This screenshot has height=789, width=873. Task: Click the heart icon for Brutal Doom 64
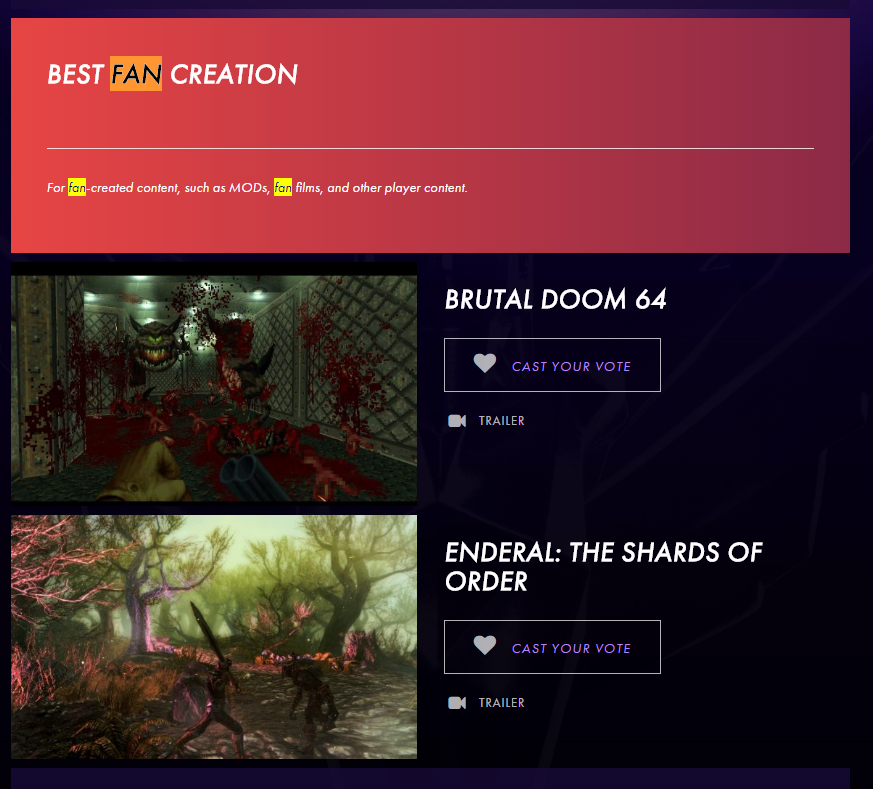[x=484, y=364]
